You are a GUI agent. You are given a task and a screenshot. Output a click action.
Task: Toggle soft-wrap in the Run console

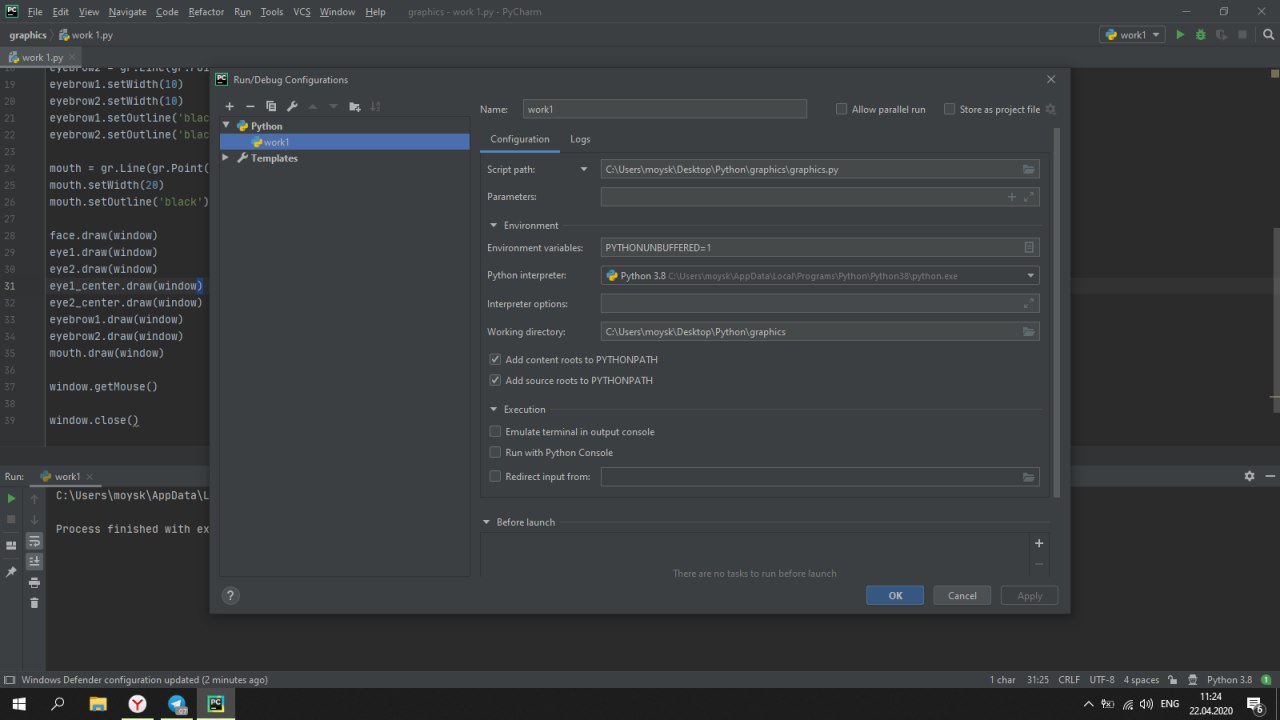pyautogui.click(x=34, y=541)
